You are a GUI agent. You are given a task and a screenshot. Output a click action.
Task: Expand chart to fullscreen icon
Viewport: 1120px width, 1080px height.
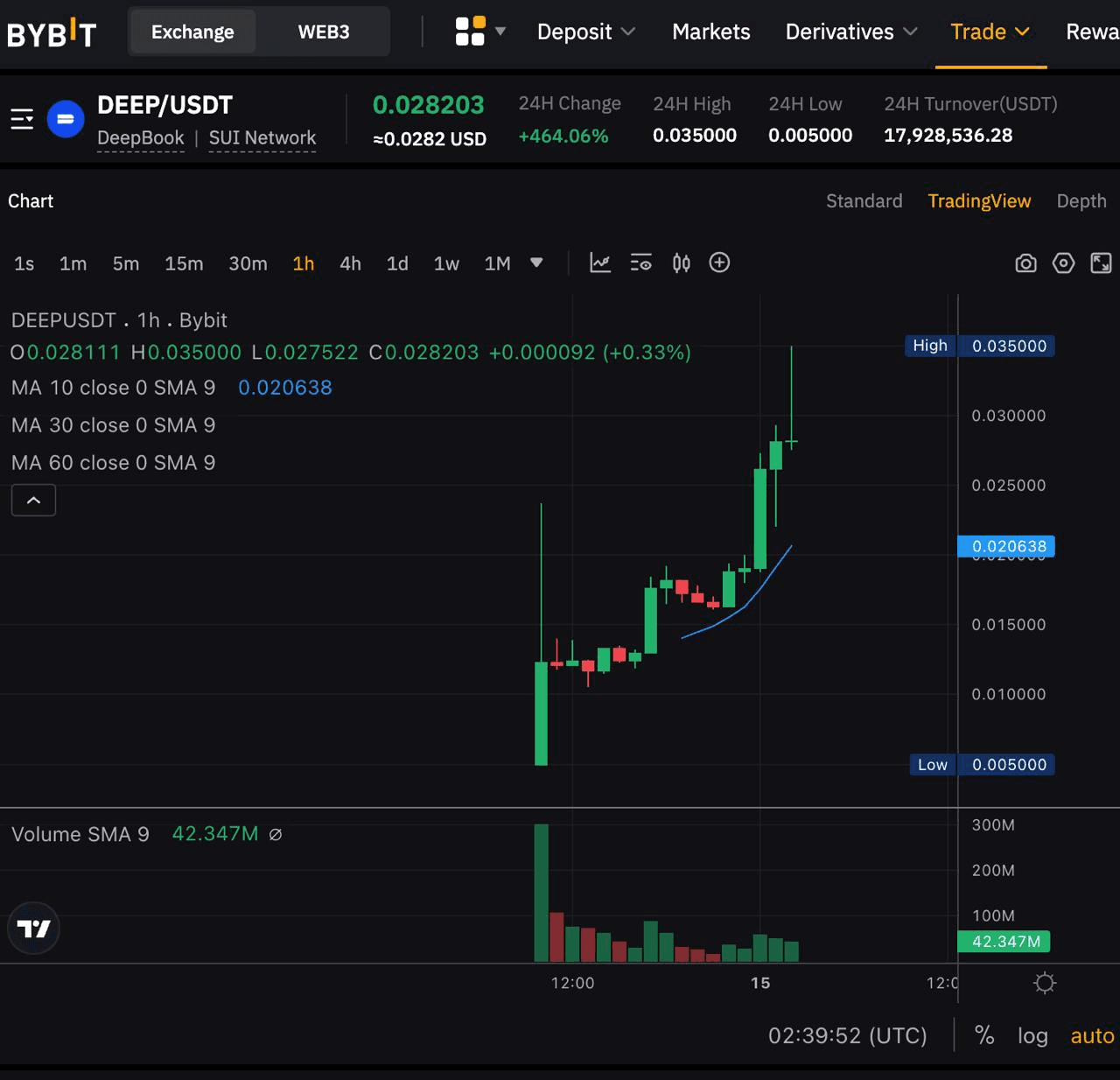tap(1101, 263)
